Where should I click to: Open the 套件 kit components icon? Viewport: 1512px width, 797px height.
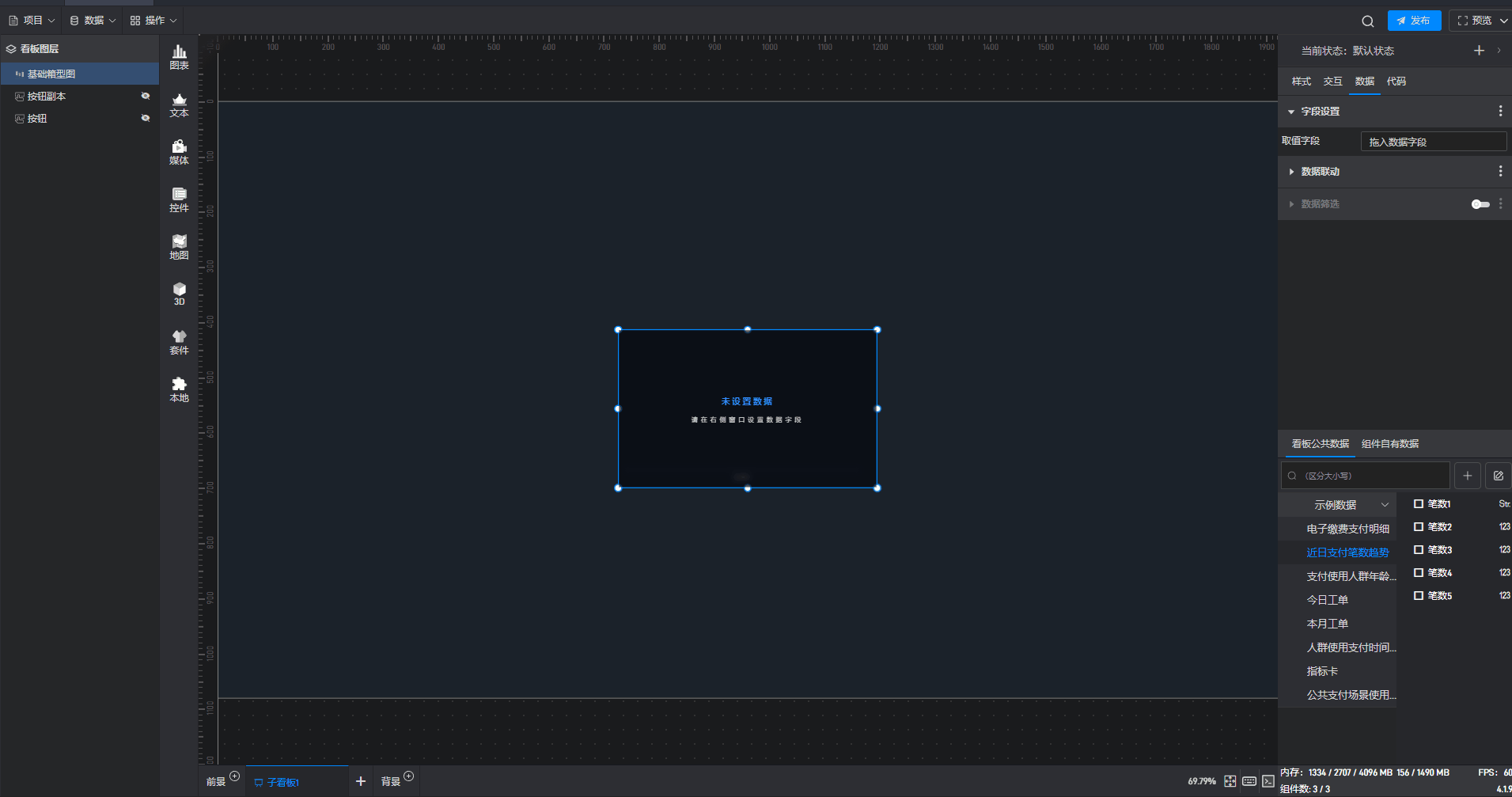click(x=180, y=342)
